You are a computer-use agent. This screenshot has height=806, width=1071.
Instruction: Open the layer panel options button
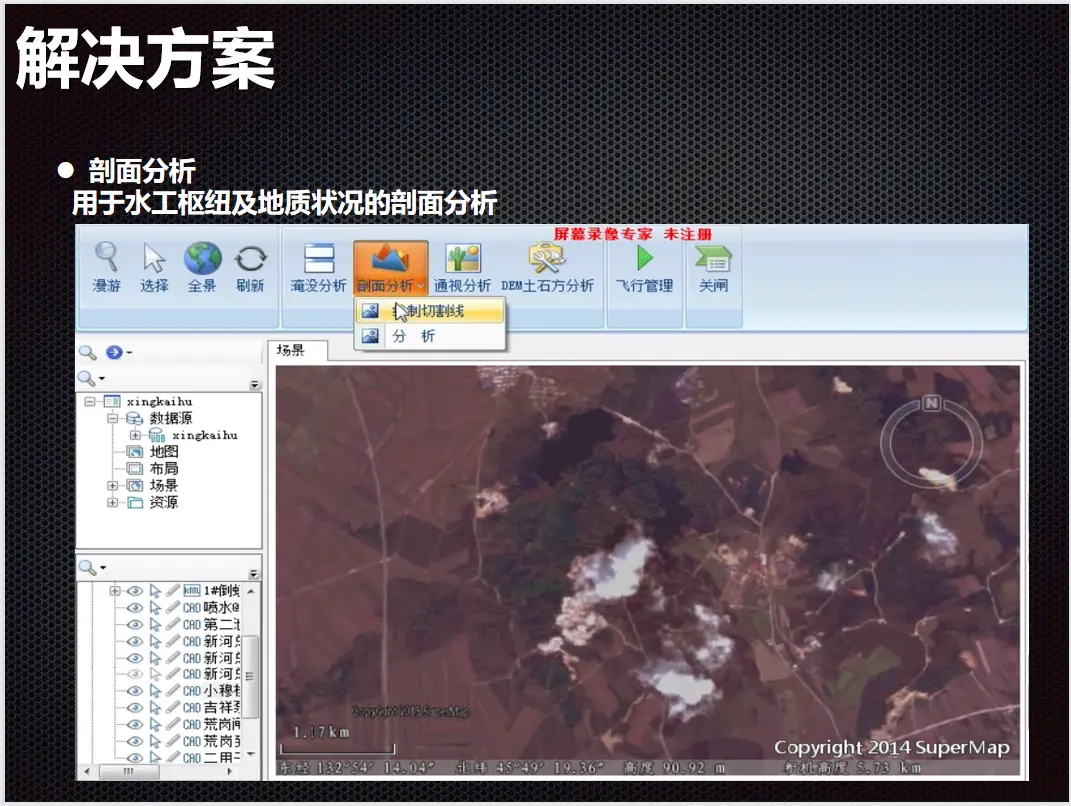tap(254, 574)
